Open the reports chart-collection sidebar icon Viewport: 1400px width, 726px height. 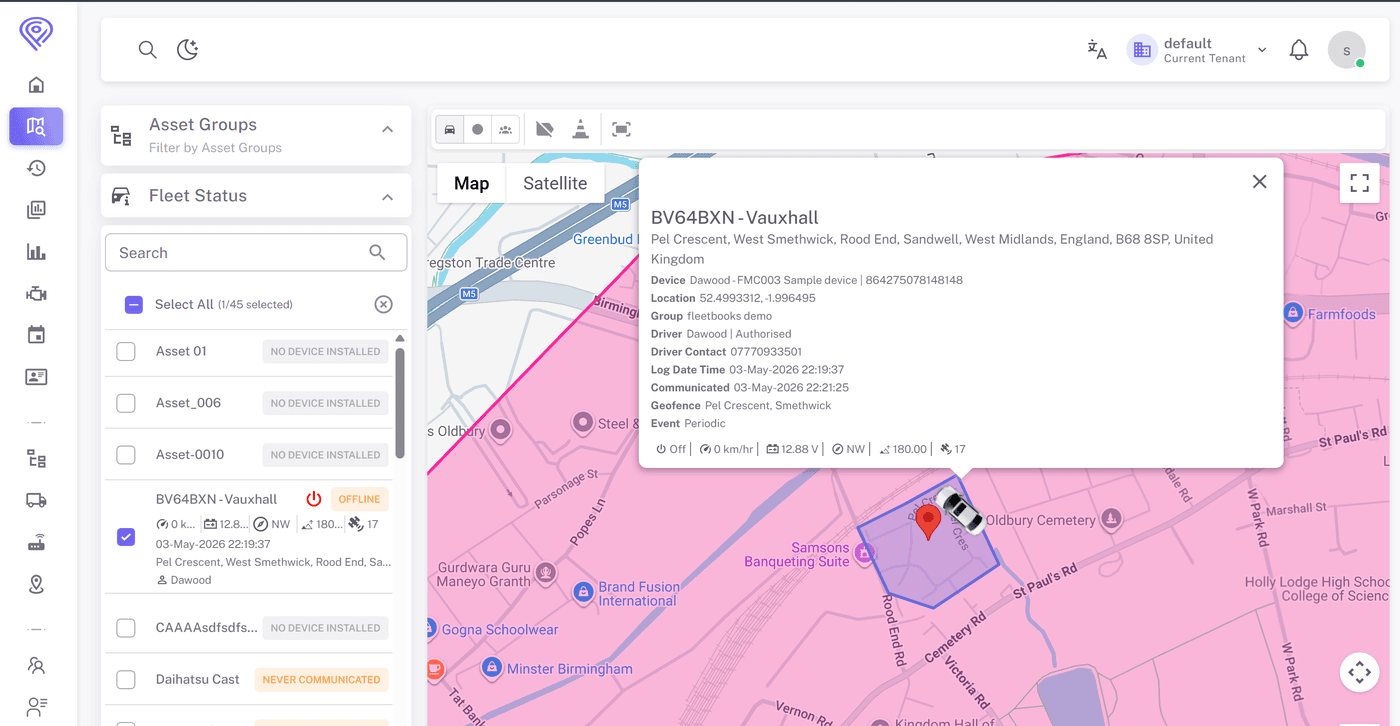(37, 210)
